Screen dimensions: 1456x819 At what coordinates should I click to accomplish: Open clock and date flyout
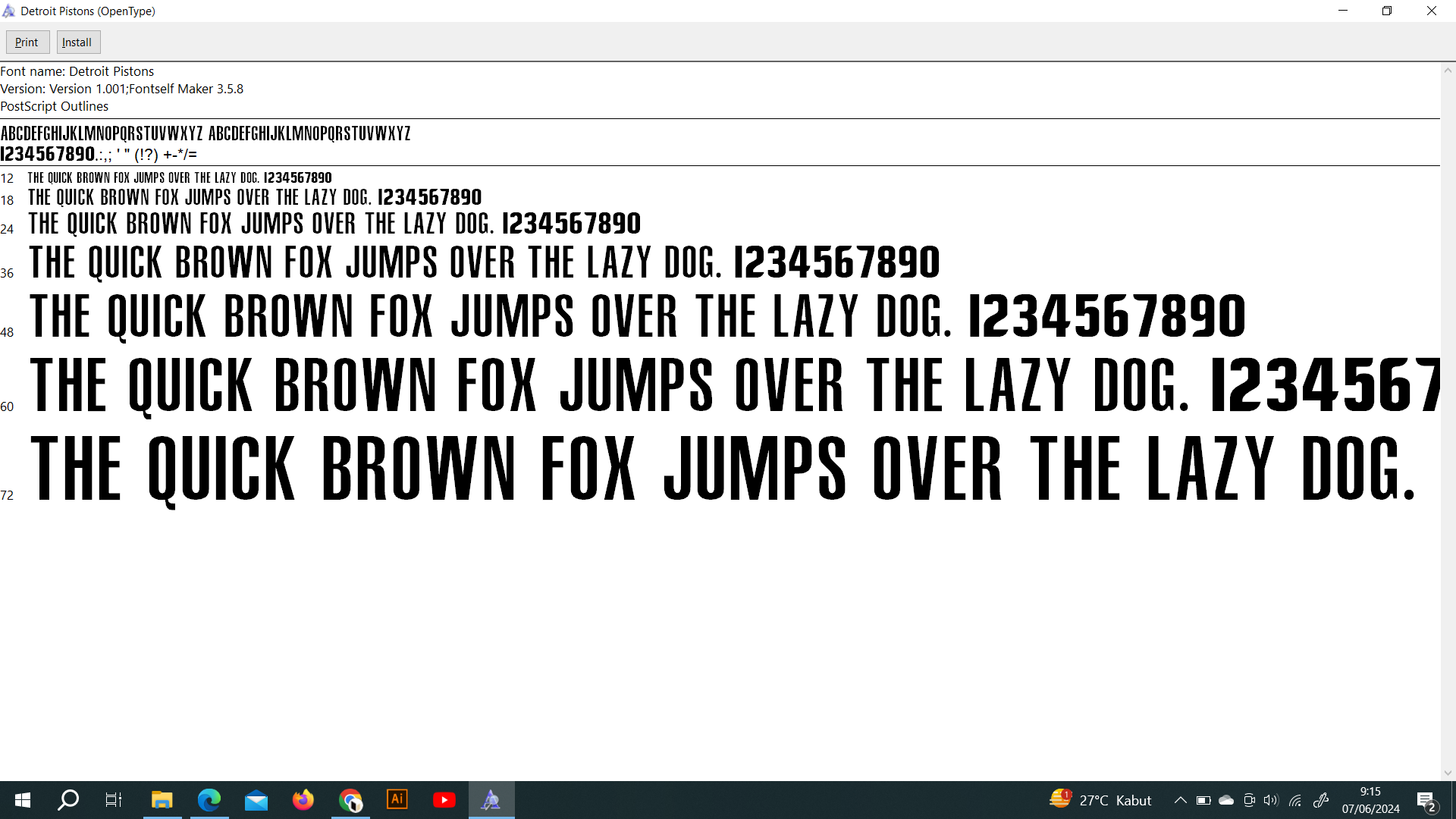coord(1370,800)
